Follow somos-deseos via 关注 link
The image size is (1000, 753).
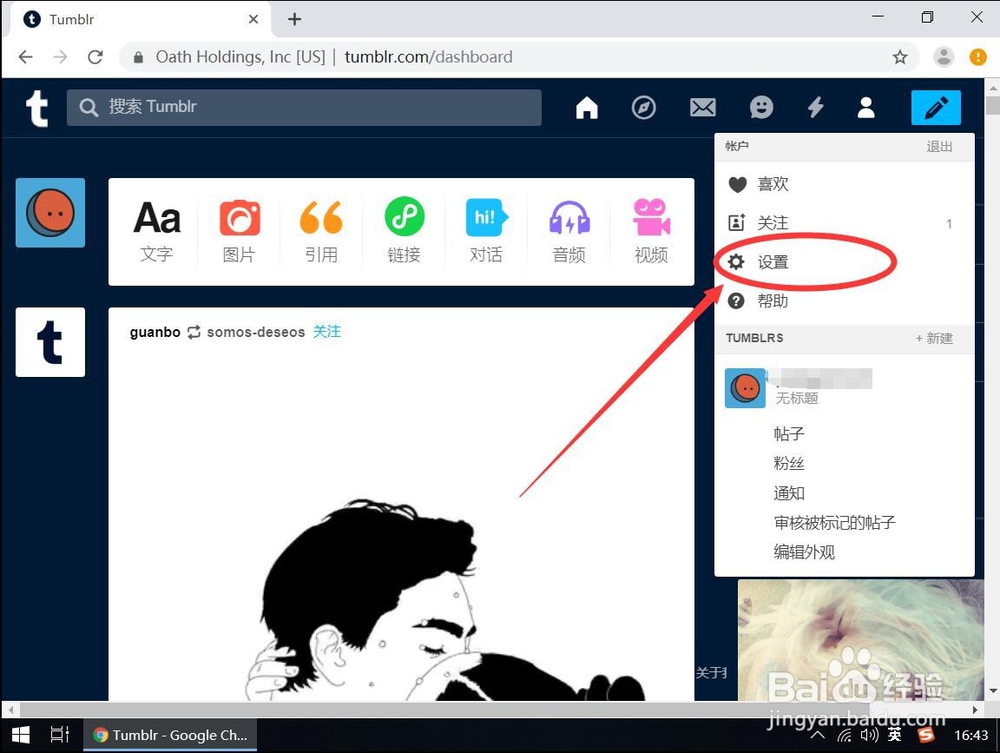point(326,331)
